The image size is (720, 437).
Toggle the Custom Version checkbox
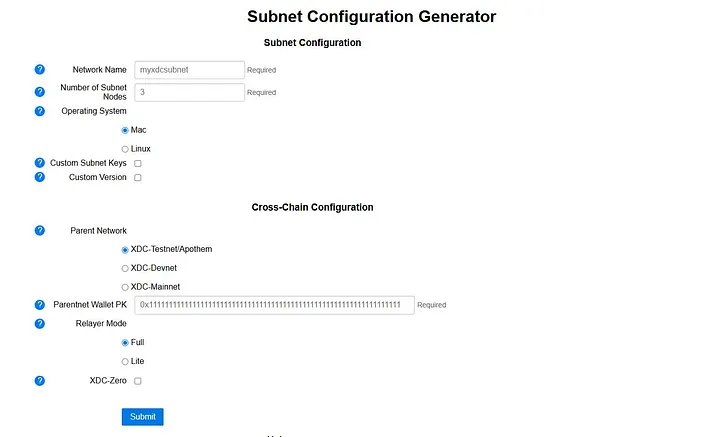click(138, 178)
